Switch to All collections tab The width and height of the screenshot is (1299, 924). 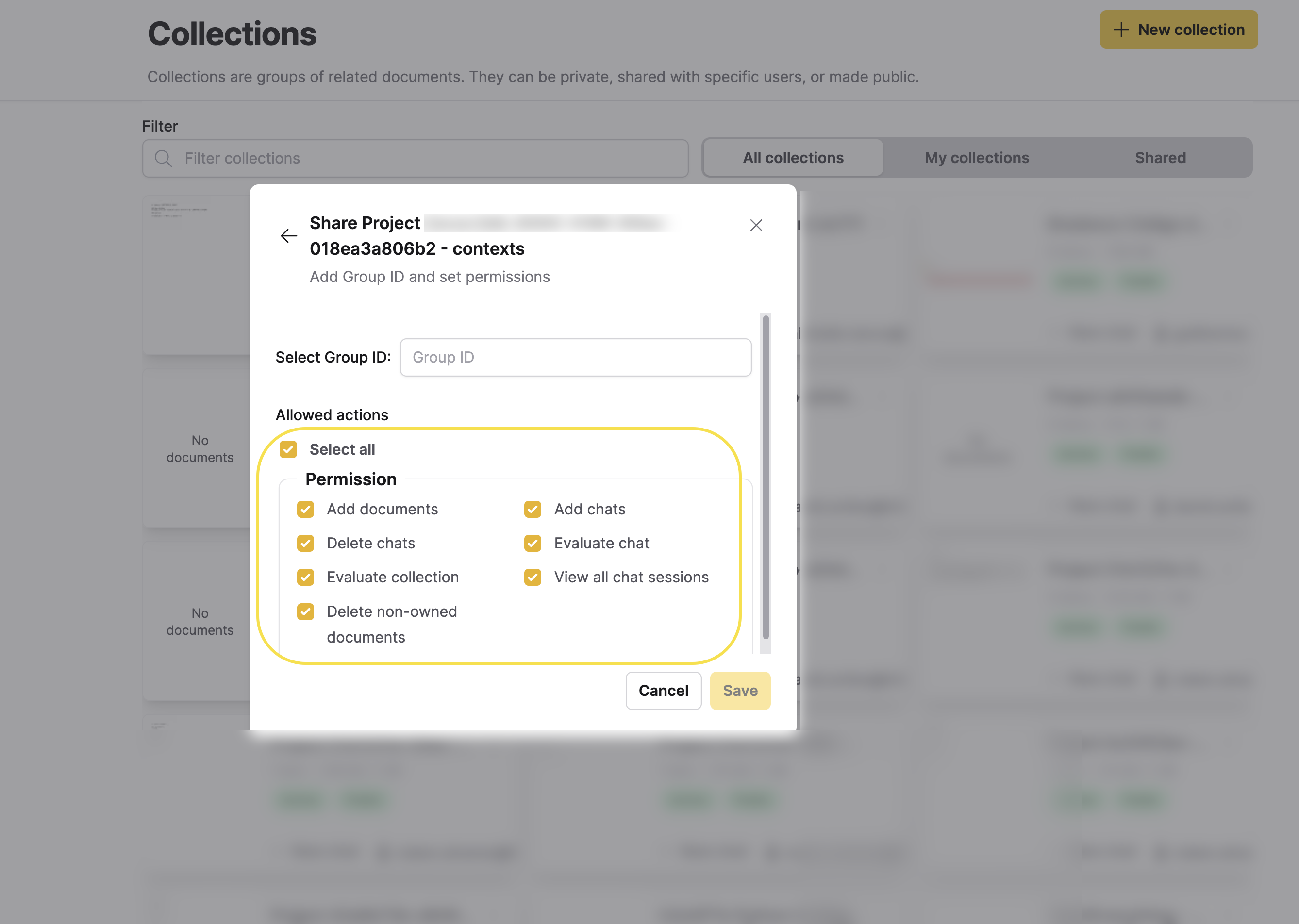tap(793, 158)
